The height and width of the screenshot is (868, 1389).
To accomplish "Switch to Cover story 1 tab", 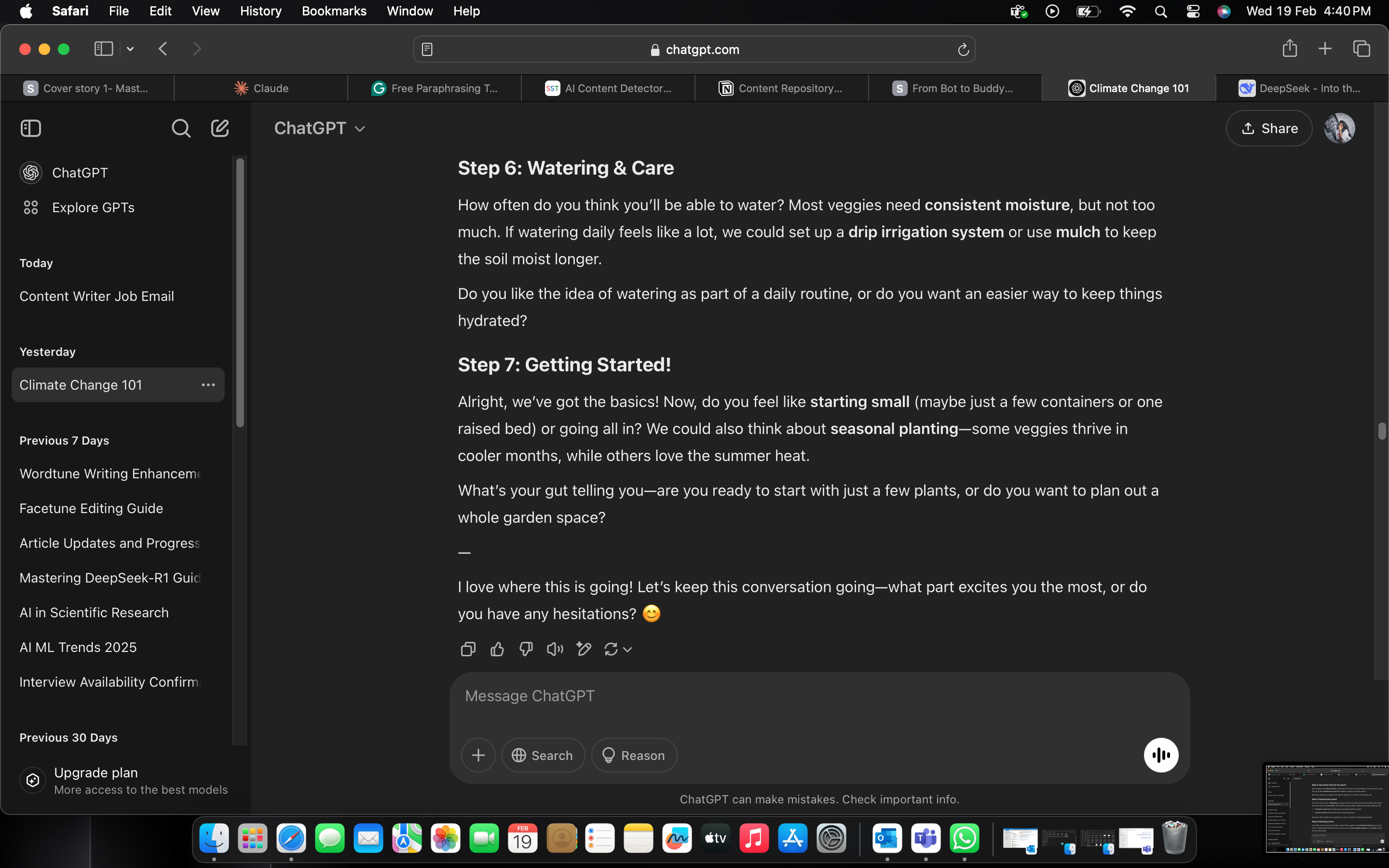I will point(87,88).
